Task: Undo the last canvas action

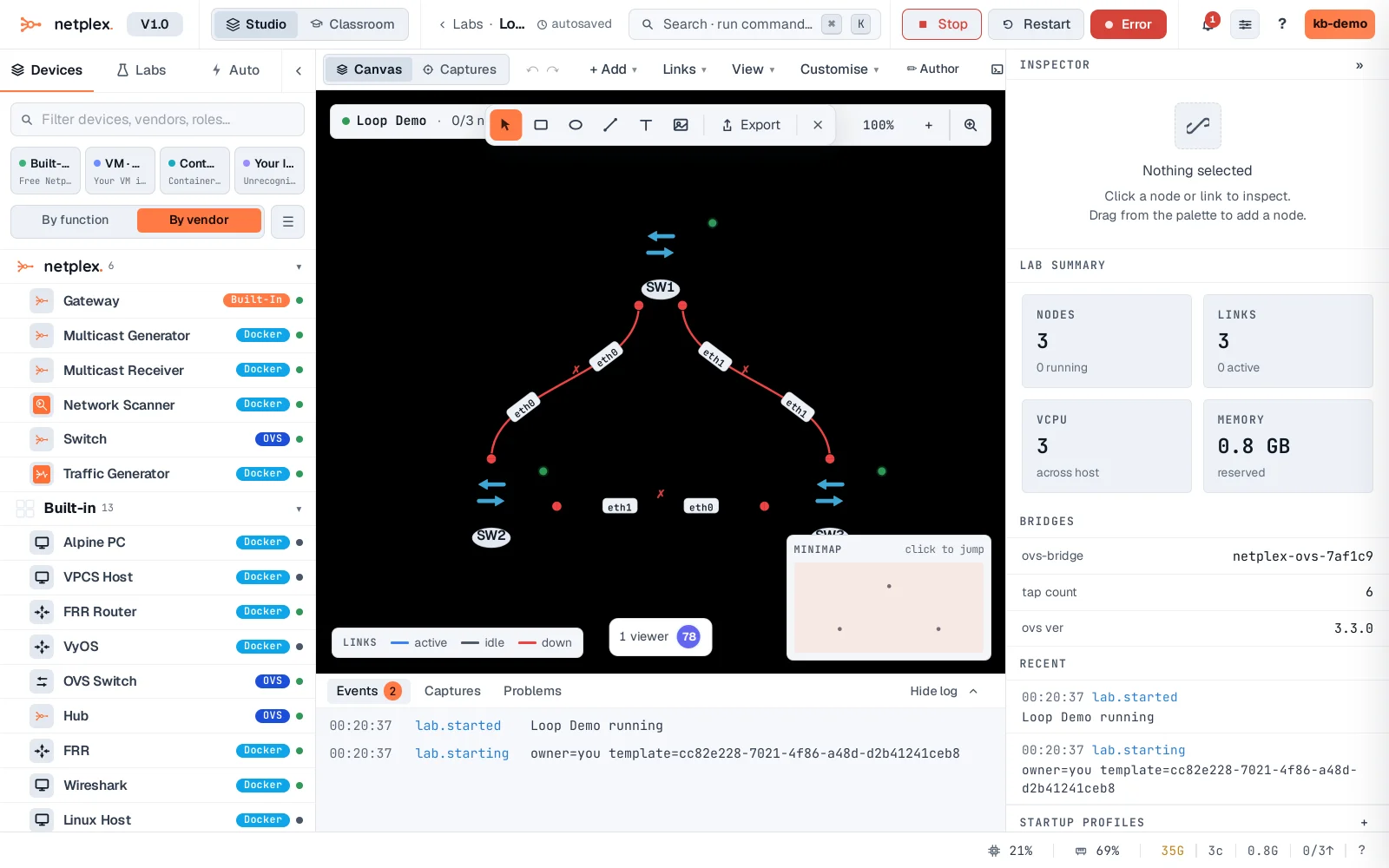Action: 532,69
